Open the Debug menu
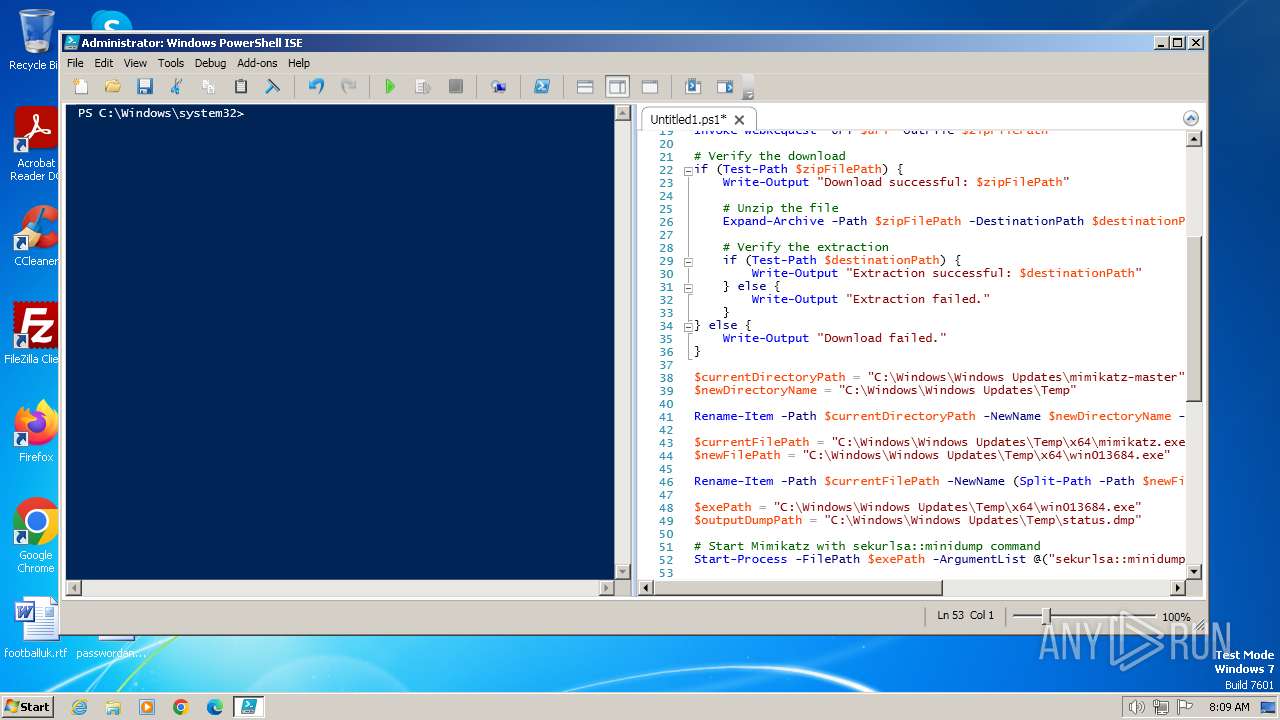Image resolution: width=1280 pixels, height=720 pixels. pyautogui.click(x=210, y=63)
